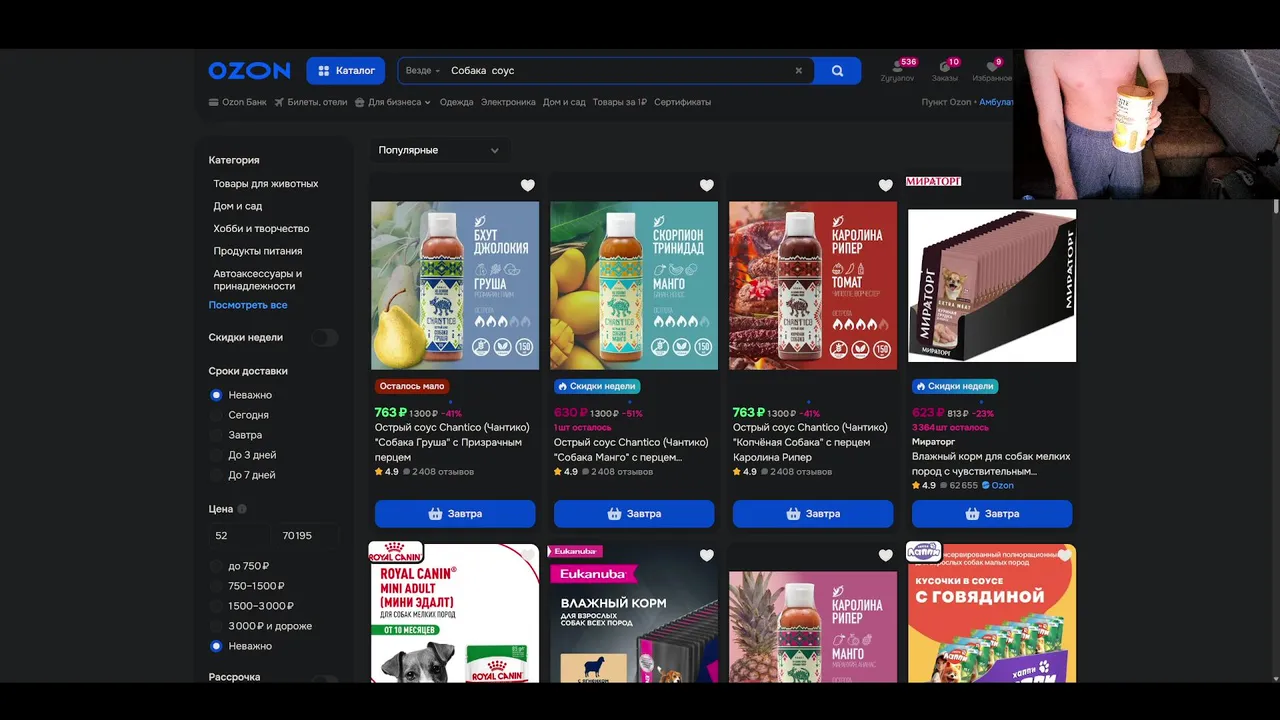The width and height of the screenshot is (1280, 720).
Task: Select price range 750–1500 ₽
Action: (247, 586)
